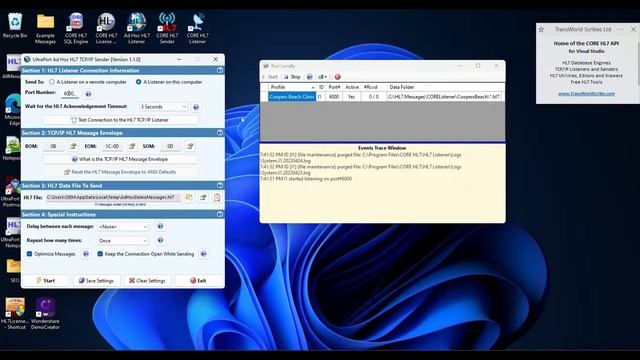
Task: Click the red exit icon in listener toolbar
Action: pyautogui.click(x=338, y=77)
